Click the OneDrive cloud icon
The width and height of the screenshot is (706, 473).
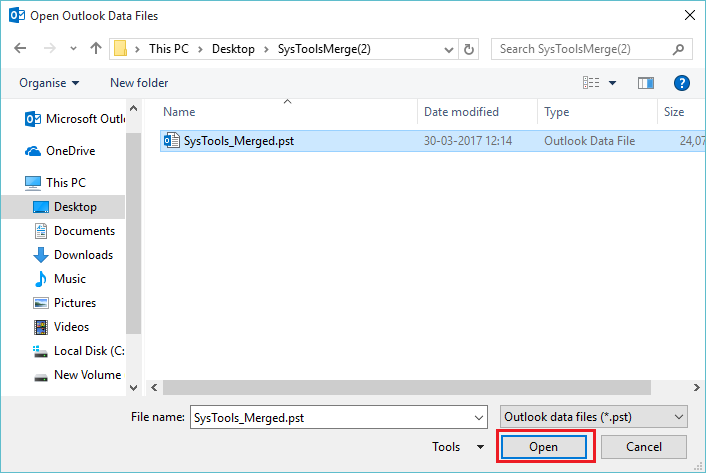(33, 151)
